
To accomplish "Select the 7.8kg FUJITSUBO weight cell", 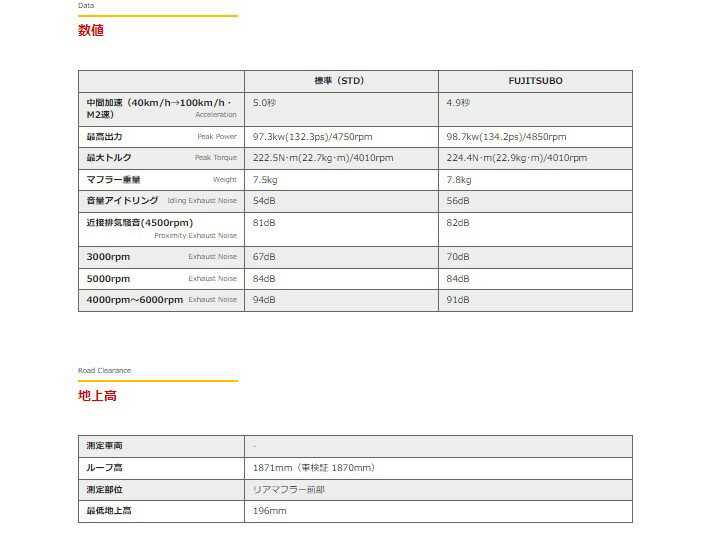I will 460,180.
